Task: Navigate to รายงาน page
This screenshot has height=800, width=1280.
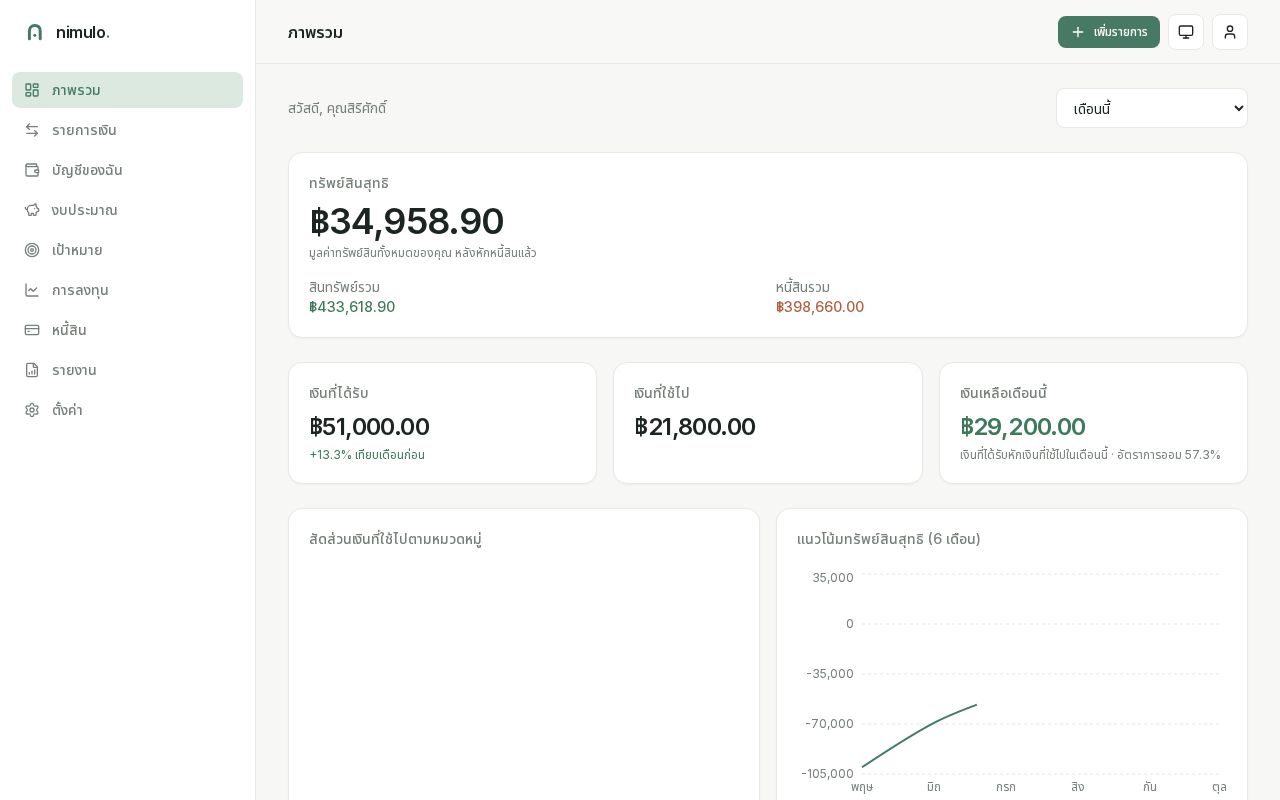Action: pyautogui.click(x=127, y=370)
